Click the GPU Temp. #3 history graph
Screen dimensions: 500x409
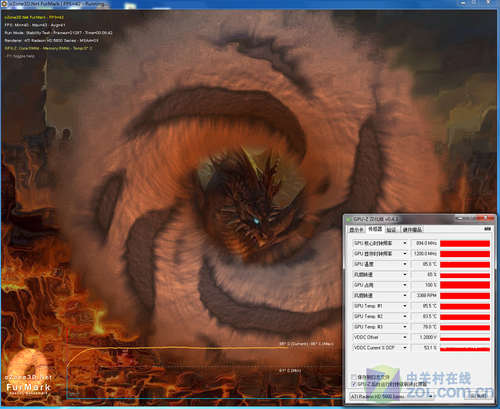click(x=465, y=327)
